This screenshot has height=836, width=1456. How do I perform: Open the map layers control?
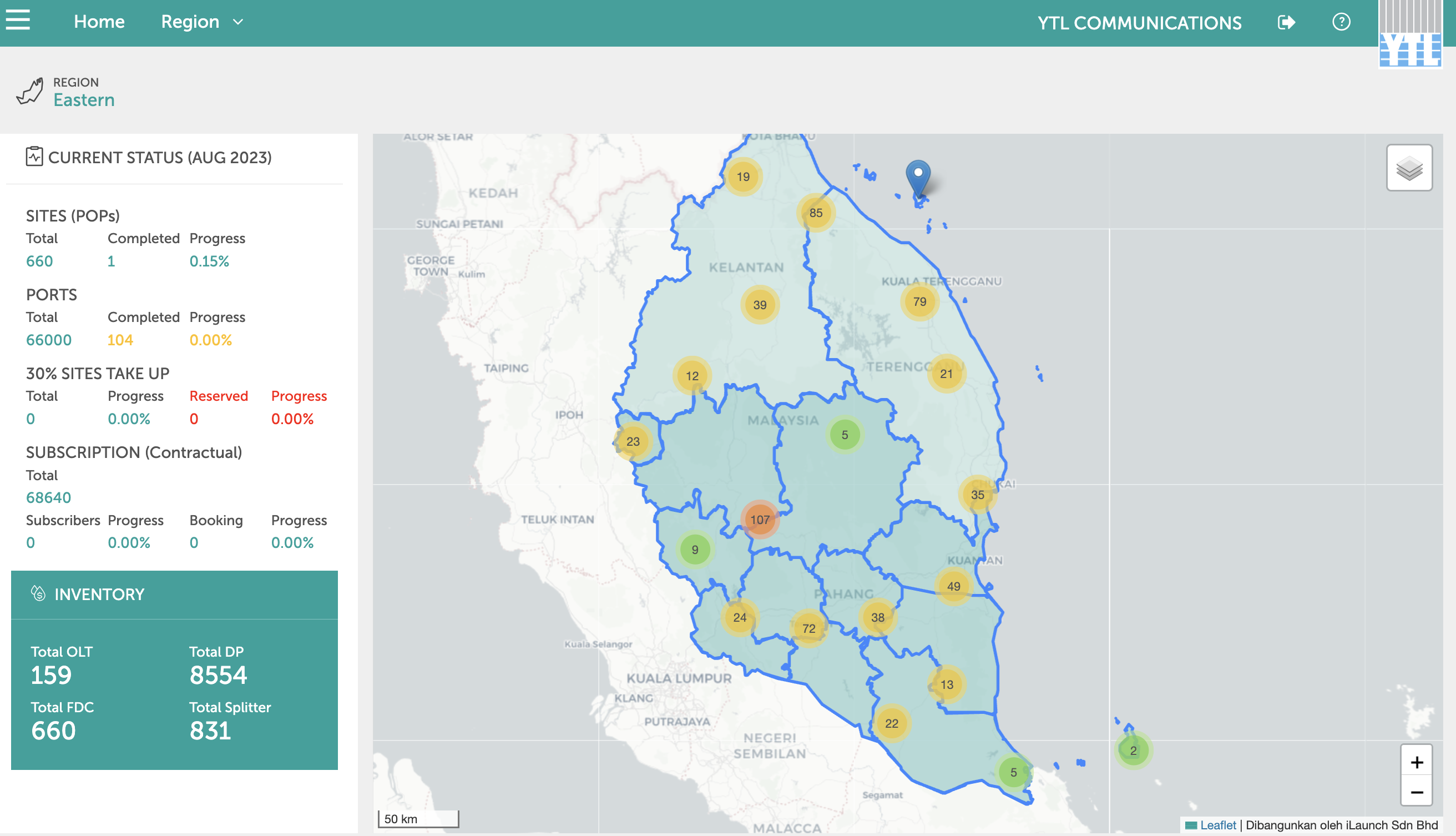(1408, 168)
